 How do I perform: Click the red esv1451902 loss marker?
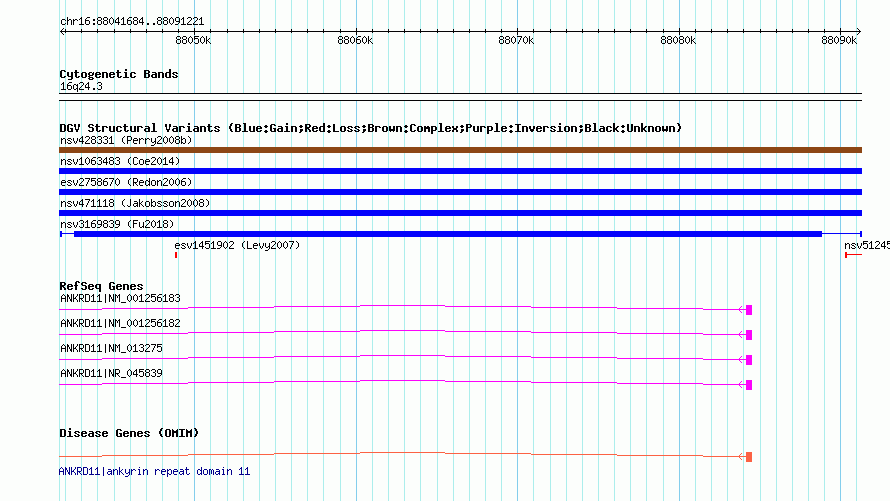176,255
